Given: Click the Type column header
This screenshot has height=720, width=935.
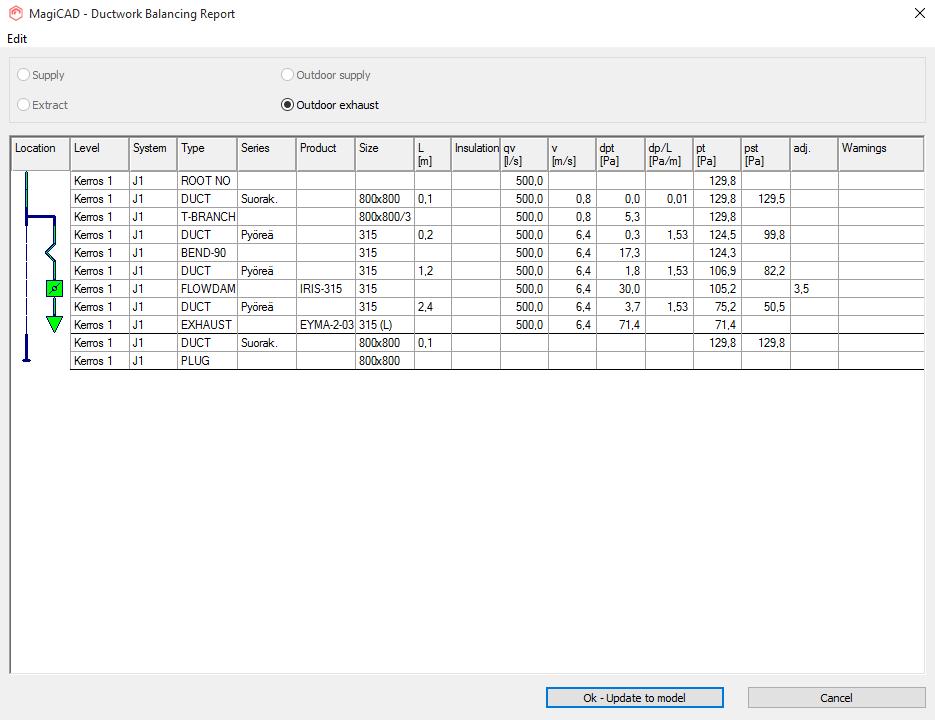Looking at the screenshot, I should (x=207, y=154).
